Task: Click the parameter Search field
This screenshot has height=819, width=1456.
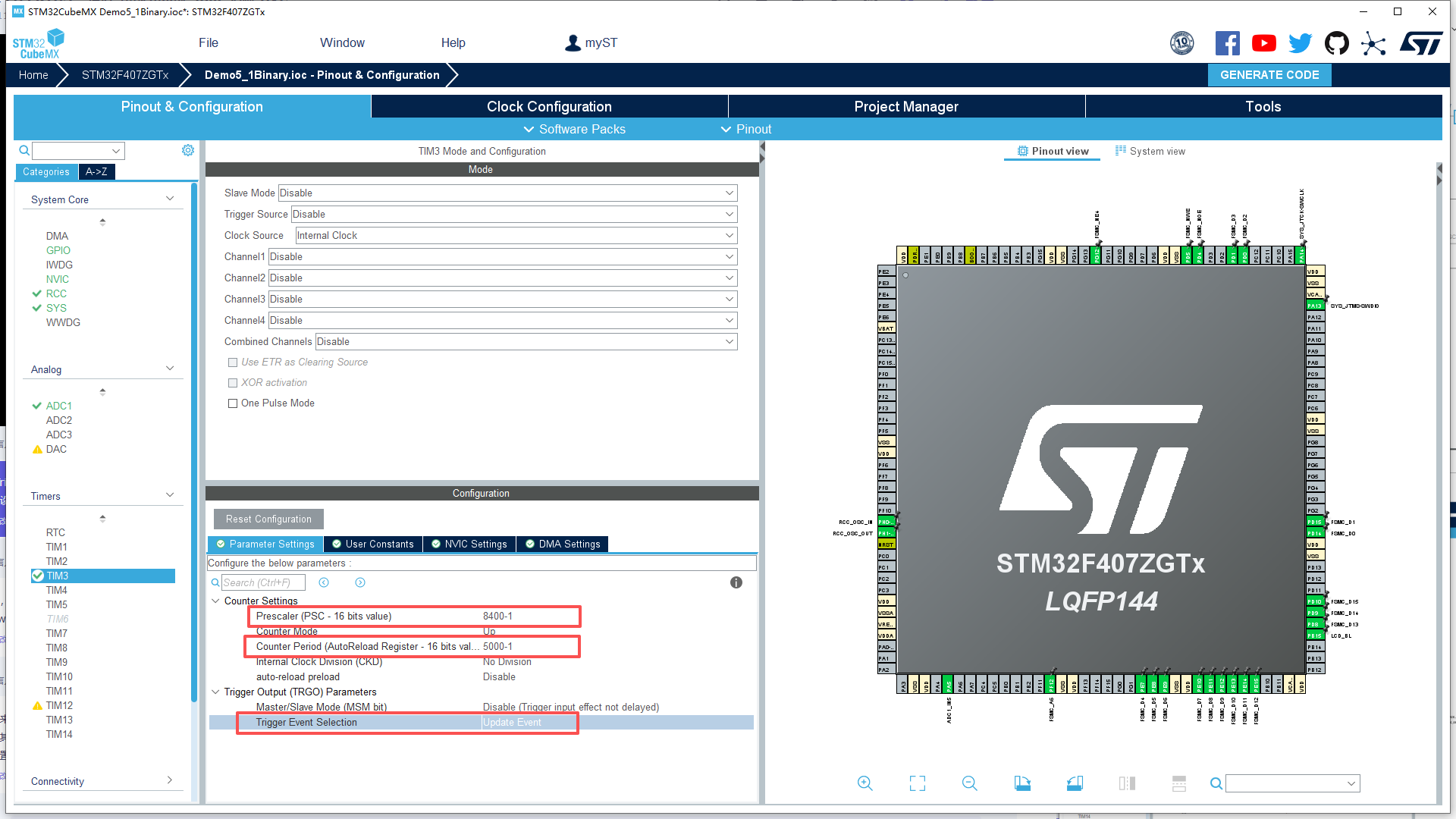Action: pos(262,582)
